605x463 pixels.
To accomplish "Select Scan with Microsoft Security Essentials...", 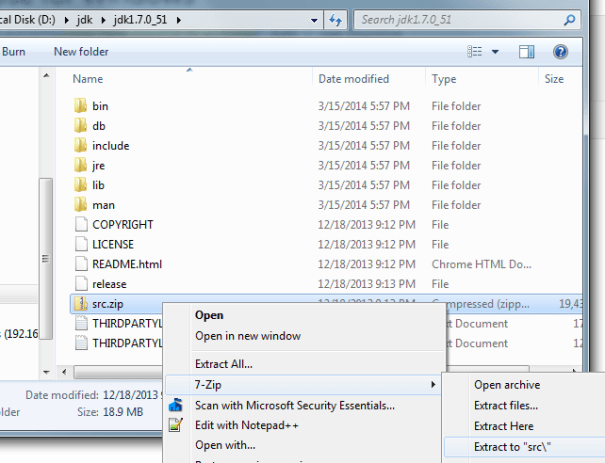I will point(295,405).
